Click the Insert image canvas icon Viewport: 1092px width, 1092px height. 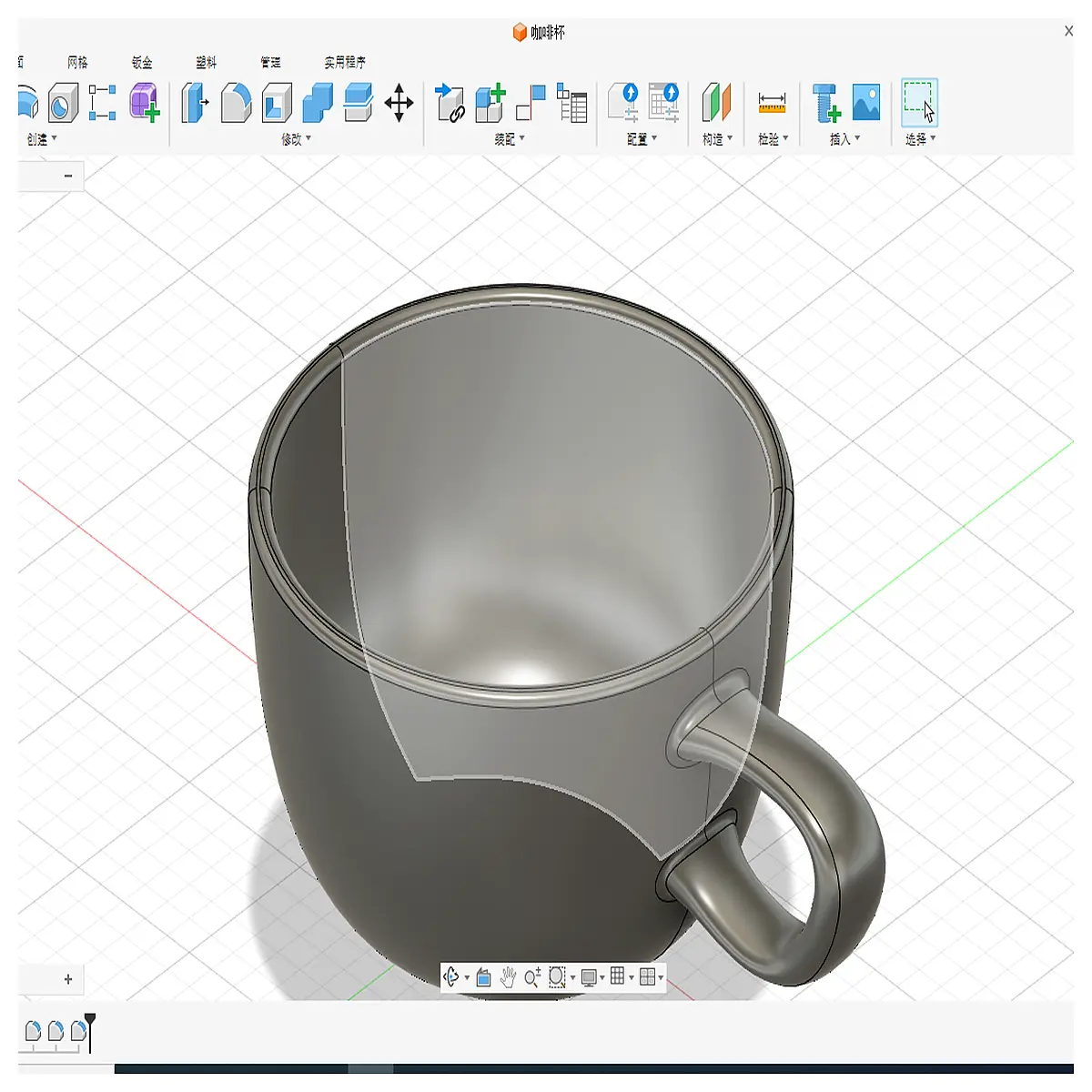pos(866,103)
